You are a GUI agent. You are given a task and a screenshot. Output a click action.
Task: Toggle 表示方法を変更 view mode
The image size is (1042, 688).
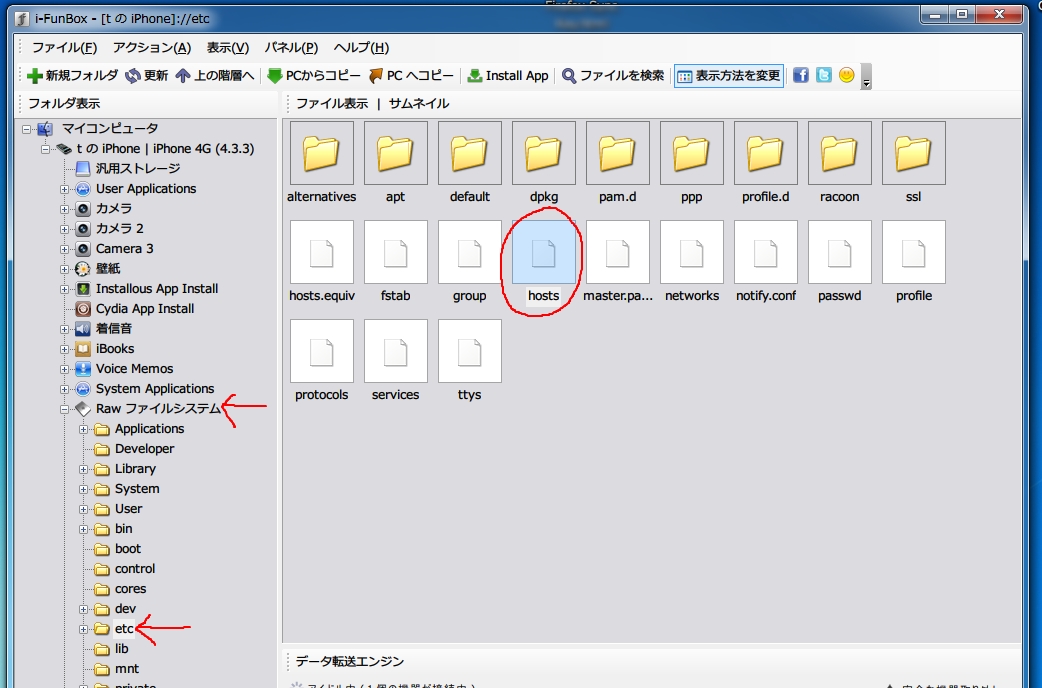click(x=729, y=76)
